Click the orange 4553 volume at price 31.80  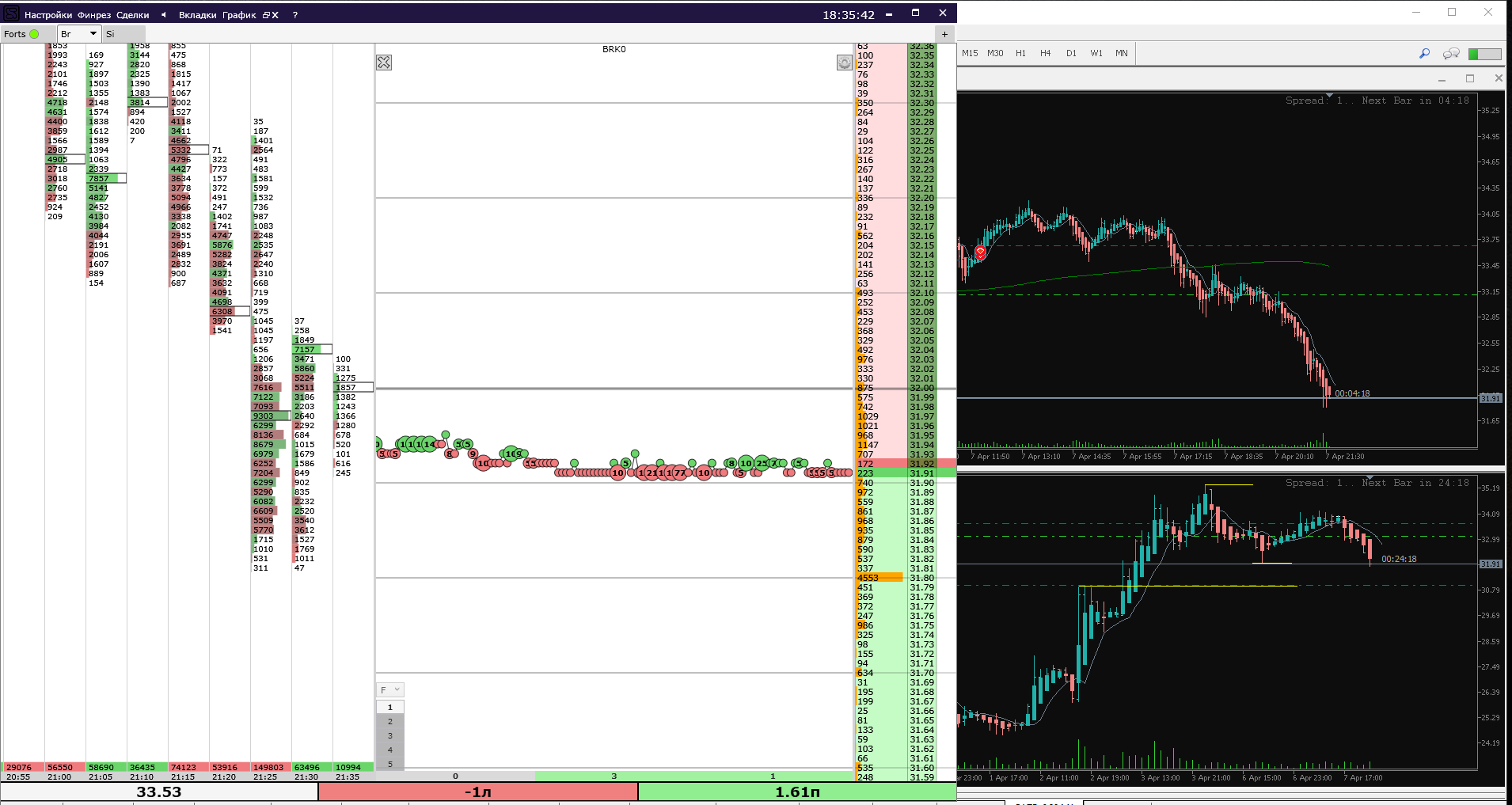(879, 578)
